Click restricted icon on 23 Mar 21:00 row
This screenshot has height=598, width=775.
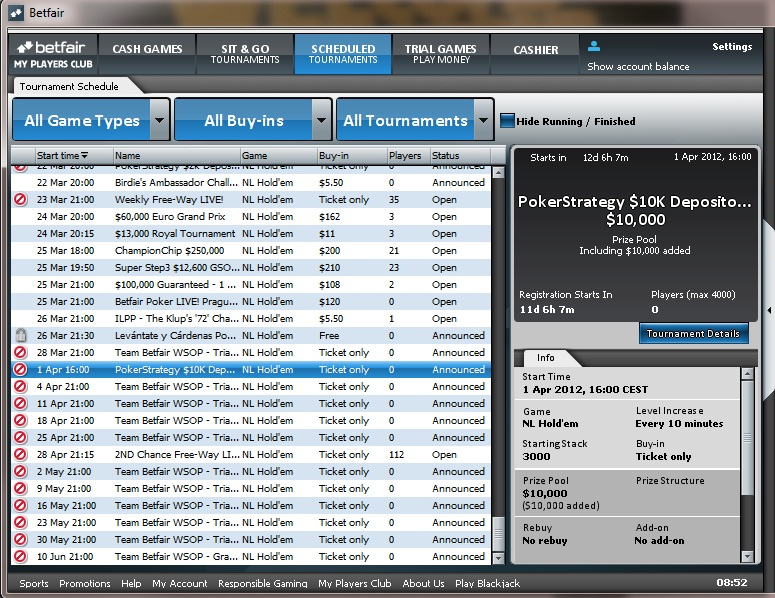tap(20, 200)
